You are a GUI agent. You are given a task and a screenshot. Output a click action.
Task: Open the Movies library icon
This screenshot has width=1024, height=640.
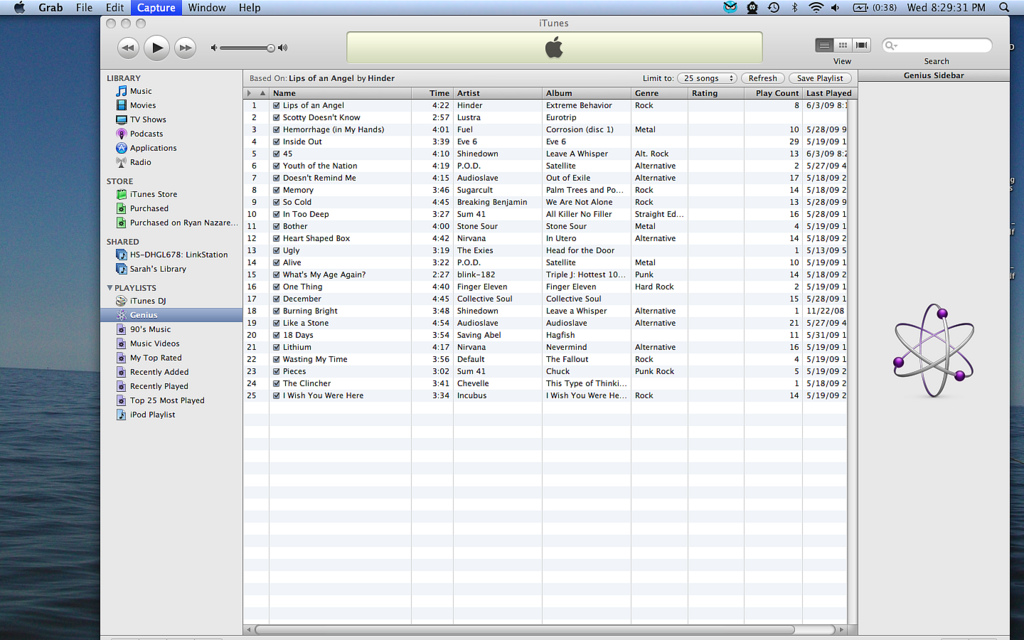(x=121, y=105)
